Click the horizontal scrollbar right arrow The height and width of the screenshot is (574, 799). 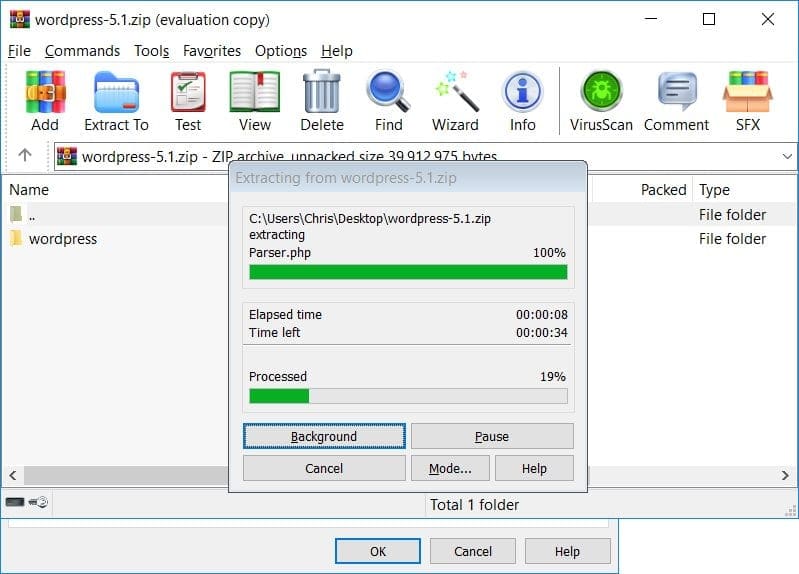[785, 476]
